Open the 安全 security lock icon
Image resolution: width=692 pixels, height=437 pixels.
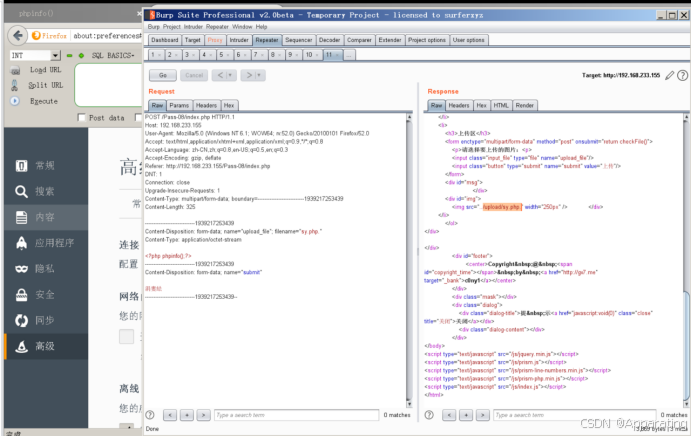coord(22,294)
